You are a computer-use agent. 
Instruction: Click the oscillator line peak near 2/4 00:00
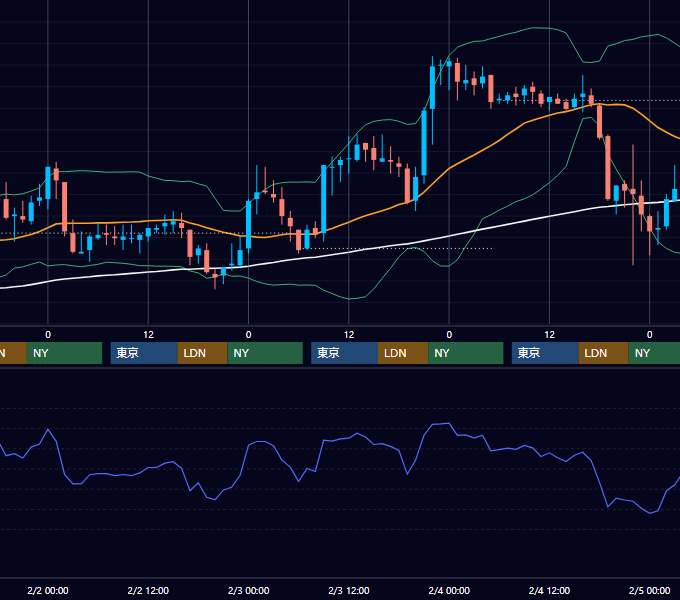pos(448,423)
